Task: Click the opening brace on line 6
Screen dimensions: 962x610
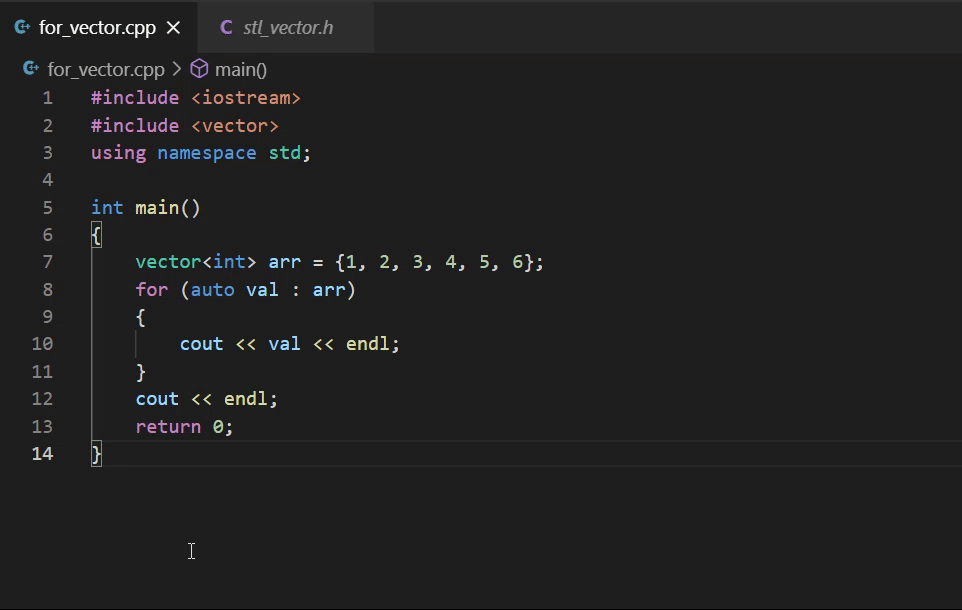Action: [x=96, y=236]
